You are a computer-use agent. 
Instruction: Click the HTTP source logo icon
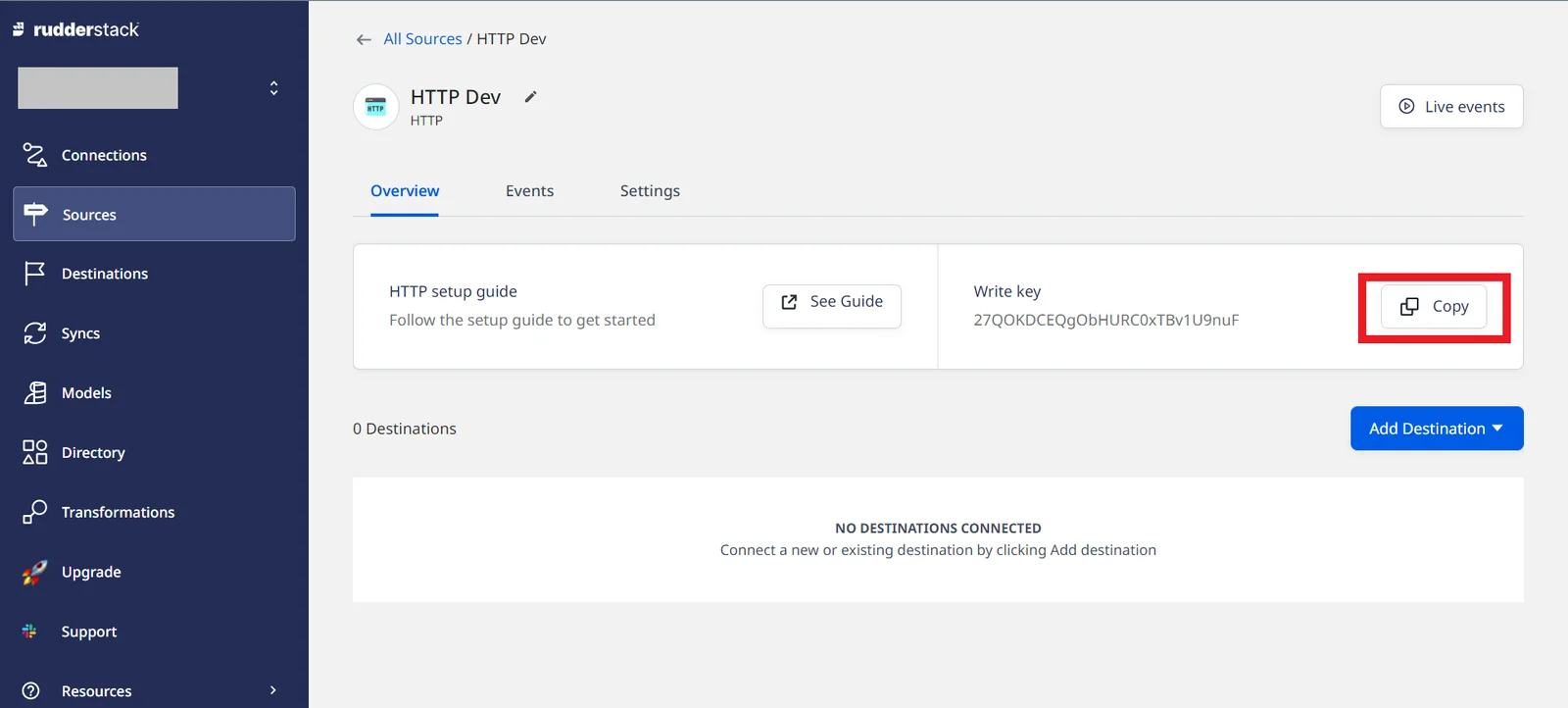tap(375, 107)
